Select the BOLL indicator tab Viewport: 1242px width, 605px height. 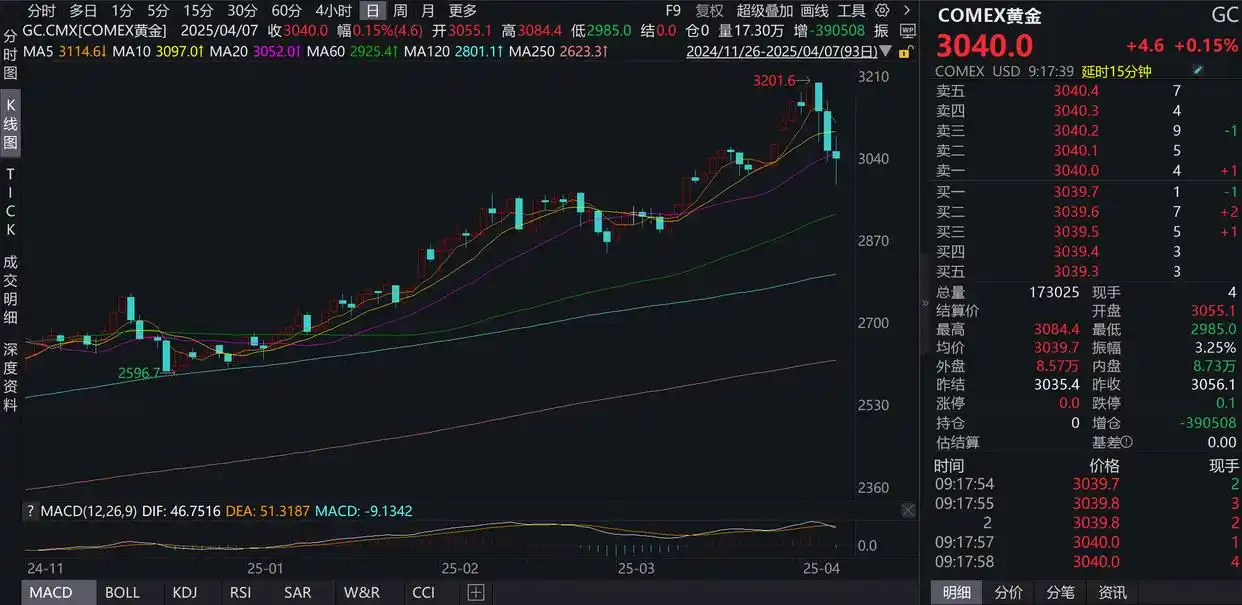tap(122, 592)
